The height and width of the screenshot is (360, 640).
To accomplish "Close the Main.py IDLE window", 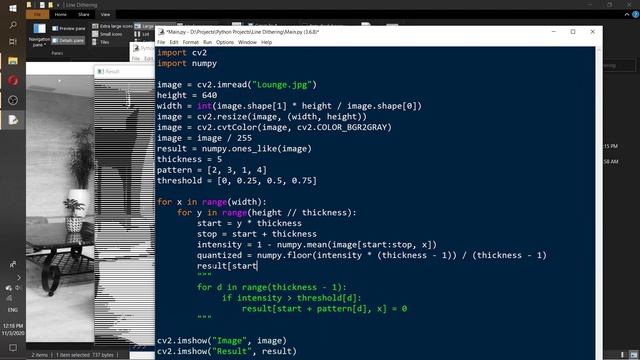I will [x=593, y=31].
